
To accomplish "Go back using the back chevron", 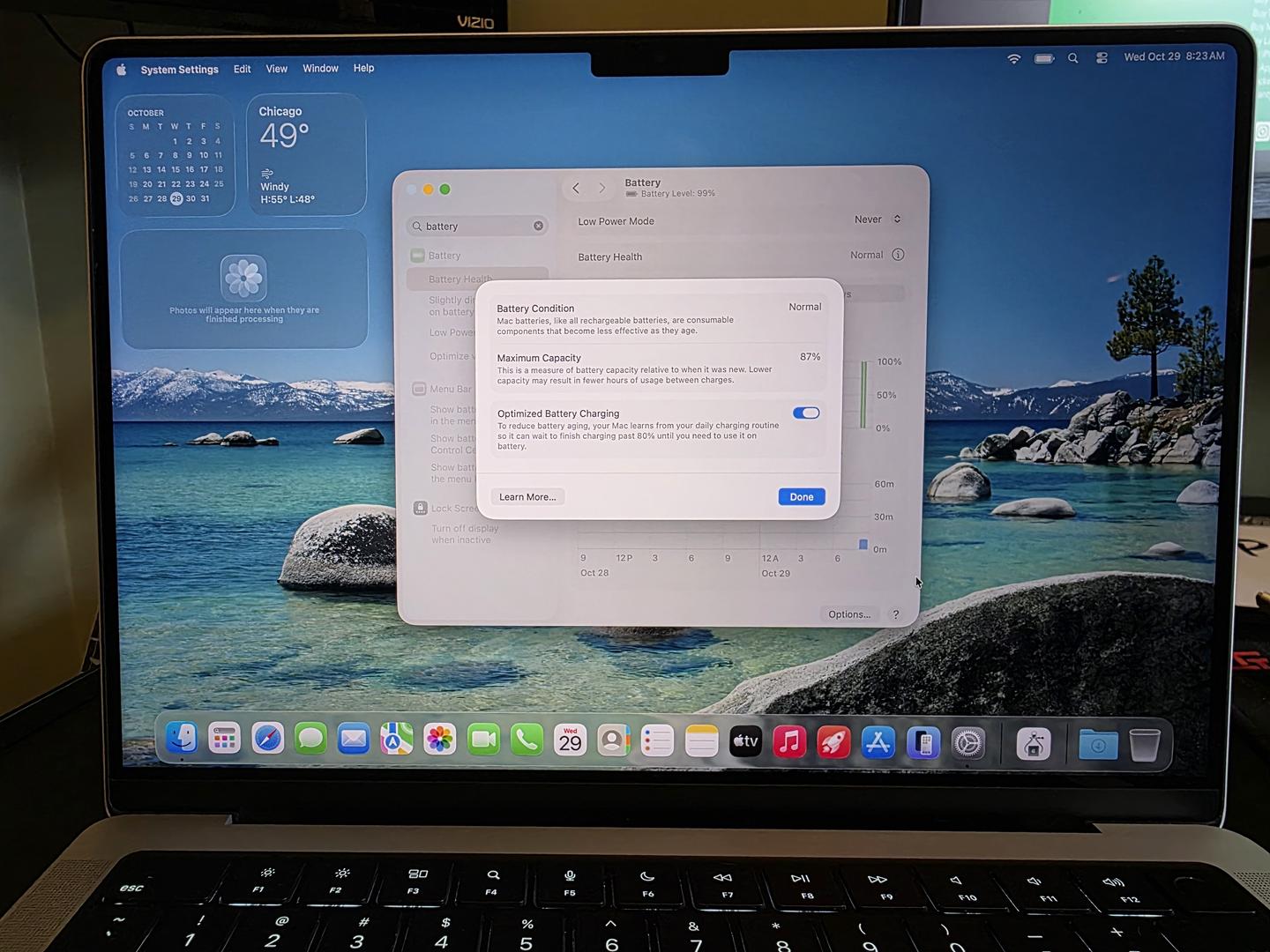I will coord(576,188).
